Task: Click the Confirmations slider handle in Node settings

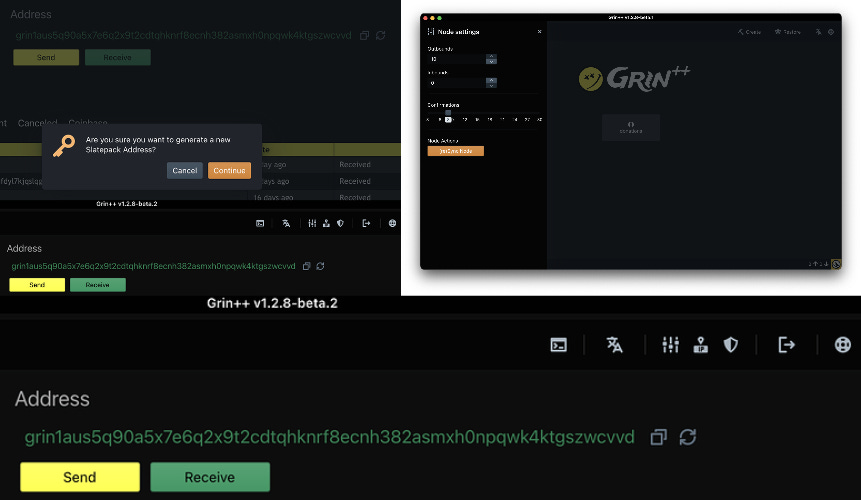Action: click(x=448, y=113)
